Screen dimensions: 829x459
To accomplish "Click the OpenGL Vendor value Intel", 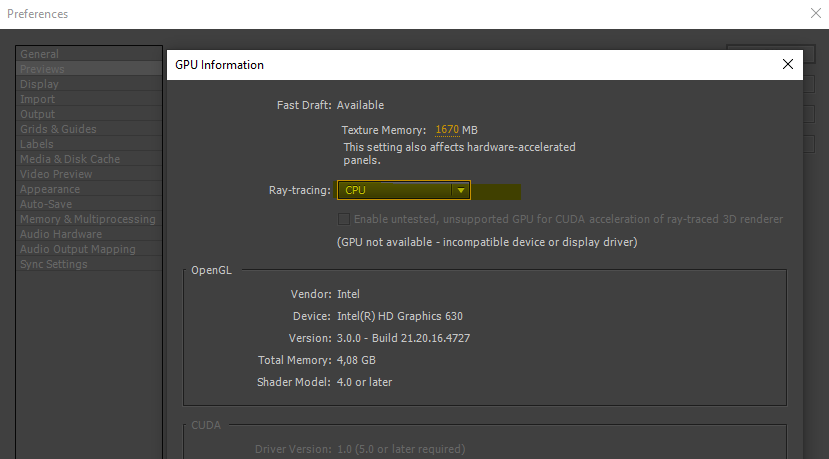I will click(348, 294).
